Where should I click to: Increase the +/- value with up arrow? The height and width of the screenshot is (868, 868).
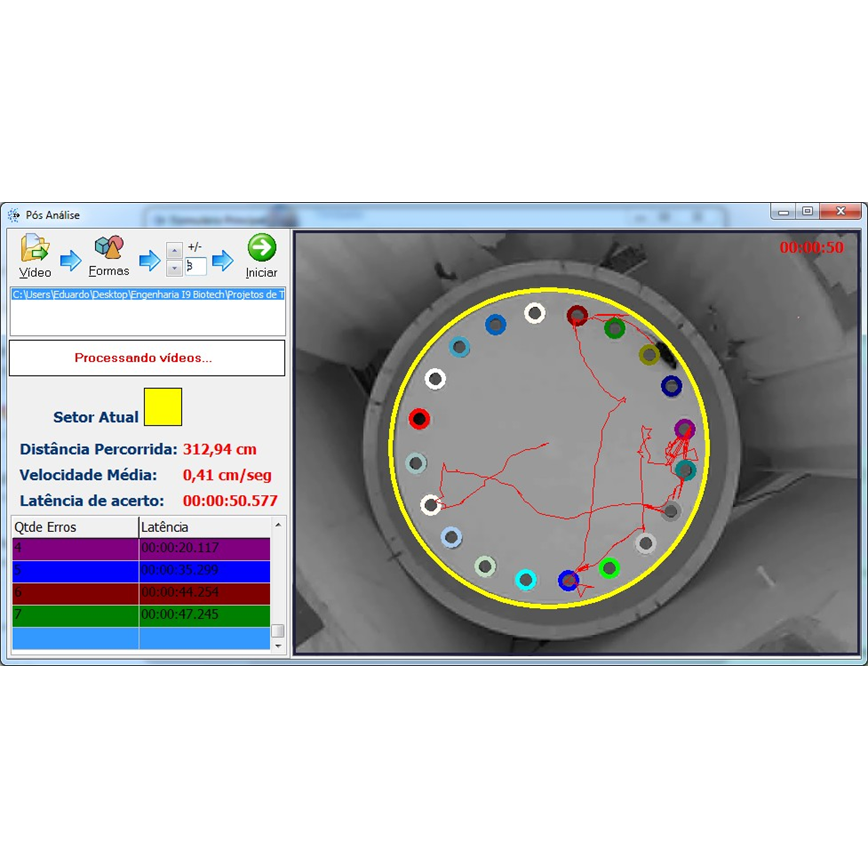point(174,251)
